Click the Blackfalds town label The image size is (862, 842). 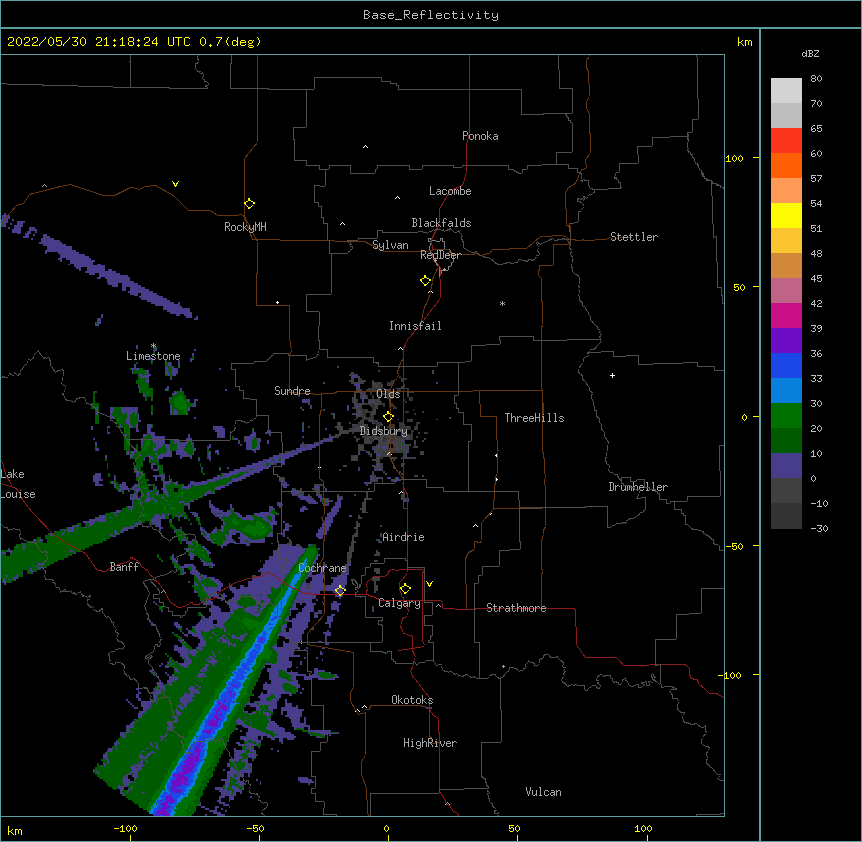point(441,223)
